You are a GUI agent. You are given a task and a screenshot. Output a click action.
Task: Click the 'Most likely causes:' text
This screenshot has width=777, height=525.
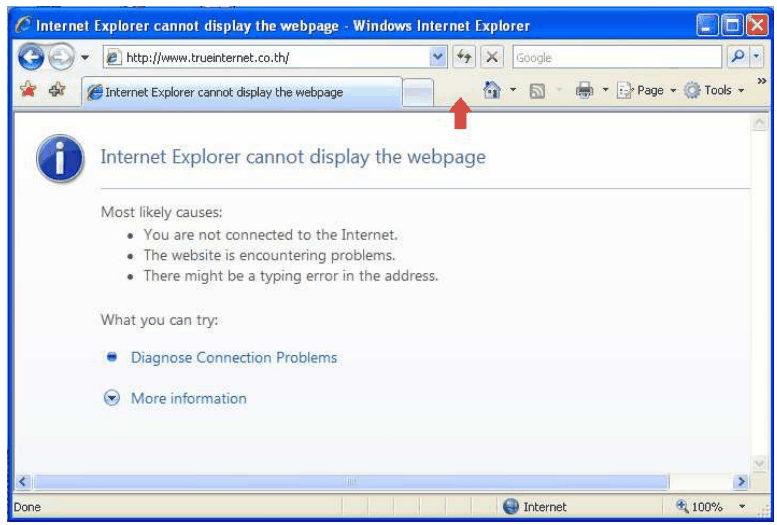162,213
